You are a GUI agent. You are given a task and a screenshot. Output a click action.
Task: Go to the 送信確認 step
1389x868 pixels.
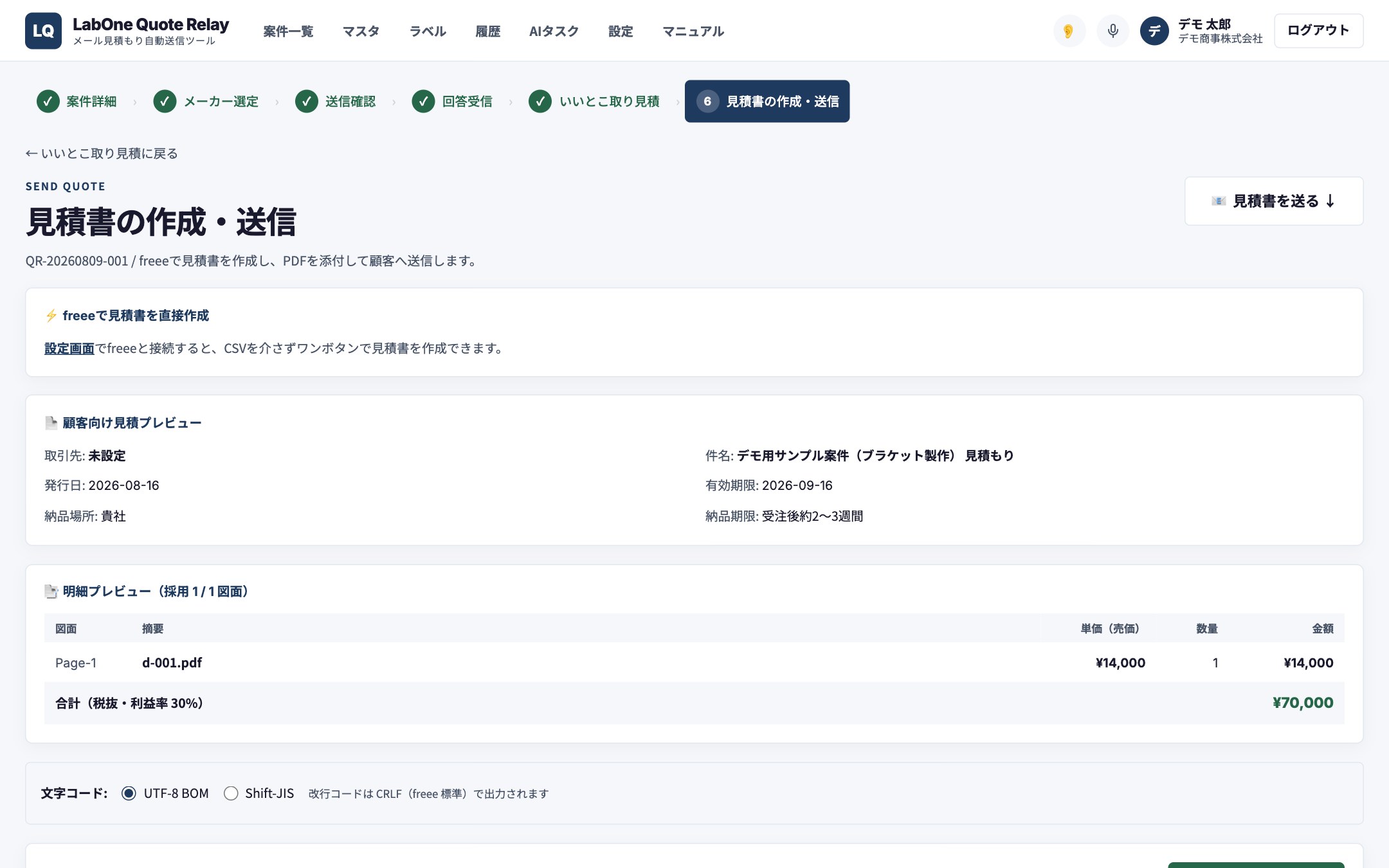[336, 102]
